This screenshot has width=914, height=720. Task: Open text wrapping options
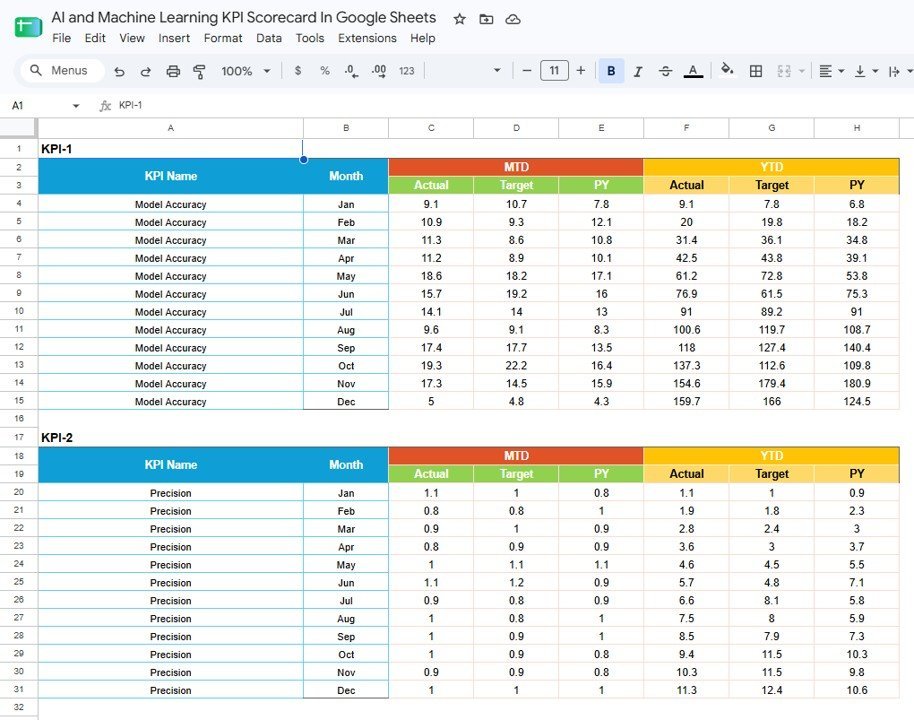pyautogui.click(x=900, y=71)
